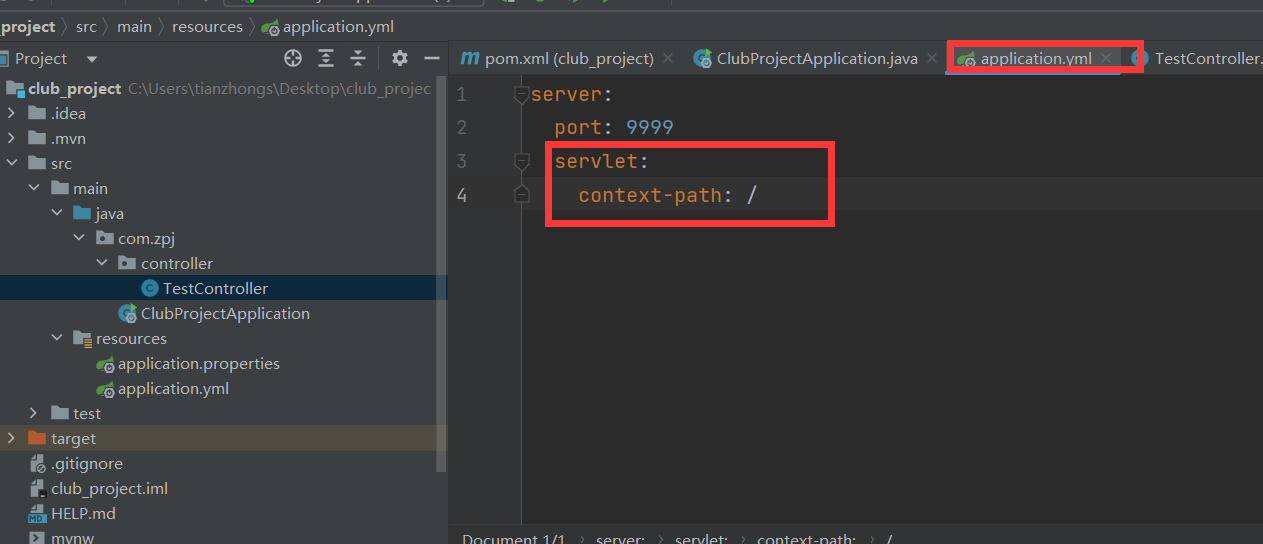1263x544 pixels.
Task: Expand the .idea folder arrow
Action: (12, 113)
